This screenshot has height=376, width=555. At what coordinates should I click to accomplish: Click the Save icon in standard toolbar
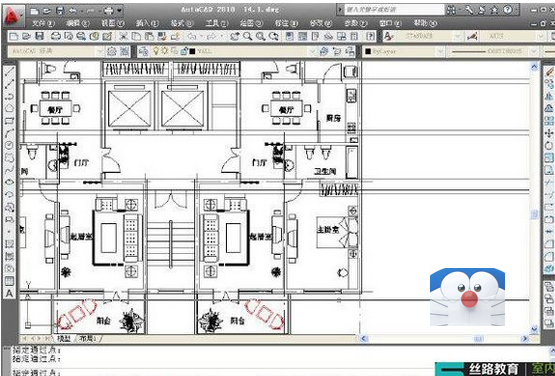tap(39, 36)
